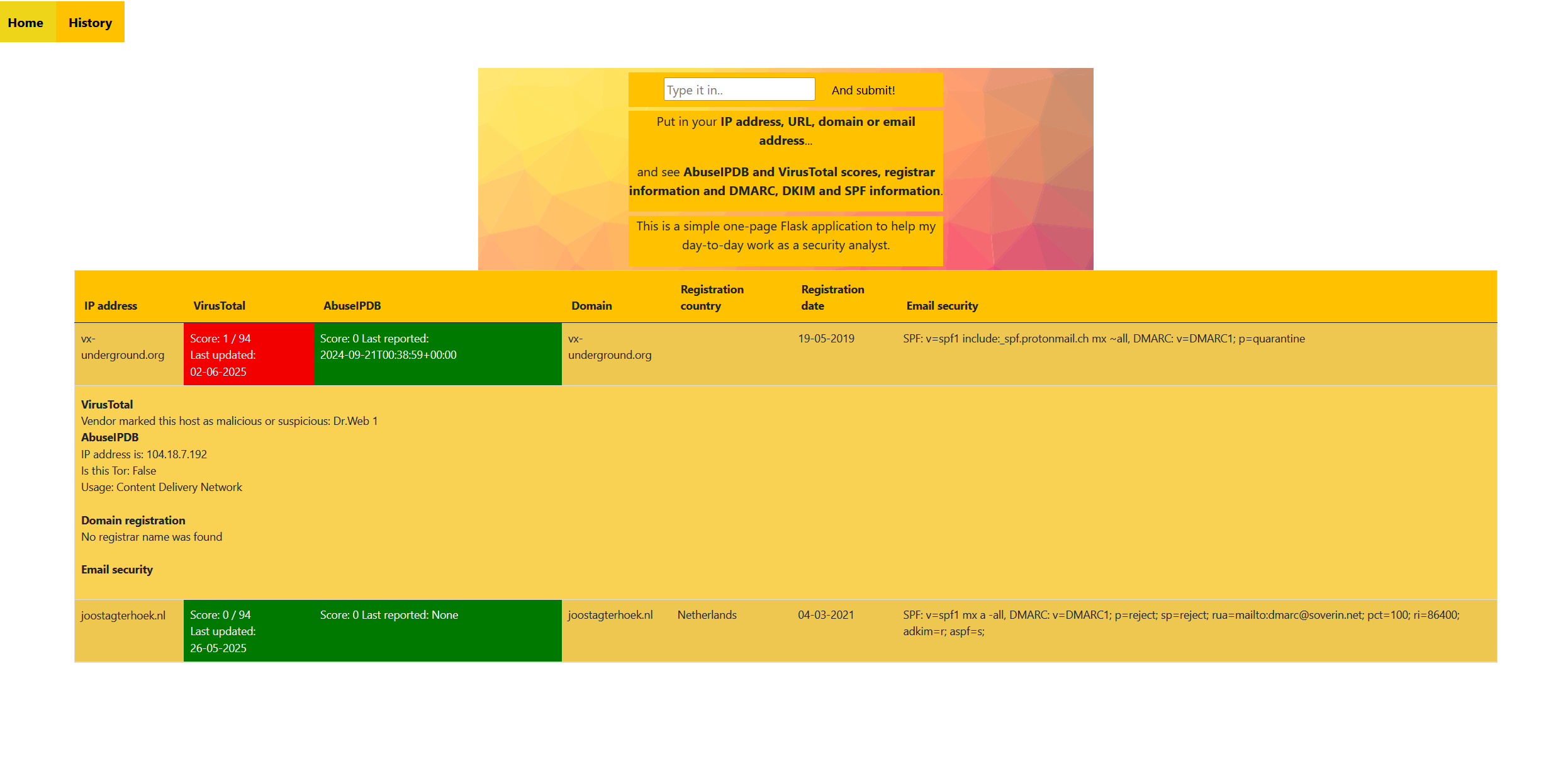Click 'Score: 0 Last reported: None' cell
The width and height of the screenshot is (1568, 773).
point(438,631)
